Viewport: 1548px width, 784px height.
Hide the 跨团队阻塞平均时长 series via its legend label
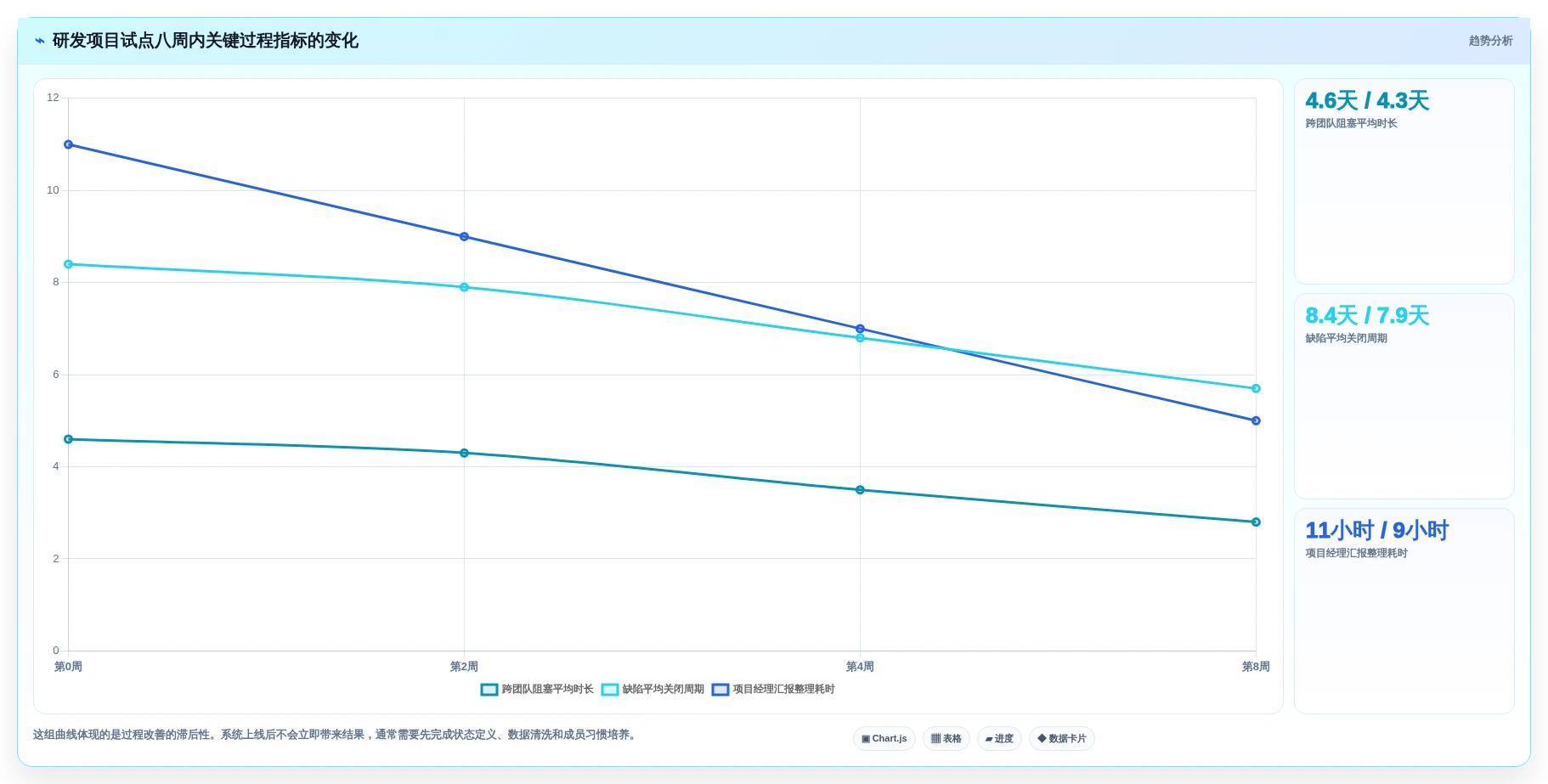coord(548,690)
